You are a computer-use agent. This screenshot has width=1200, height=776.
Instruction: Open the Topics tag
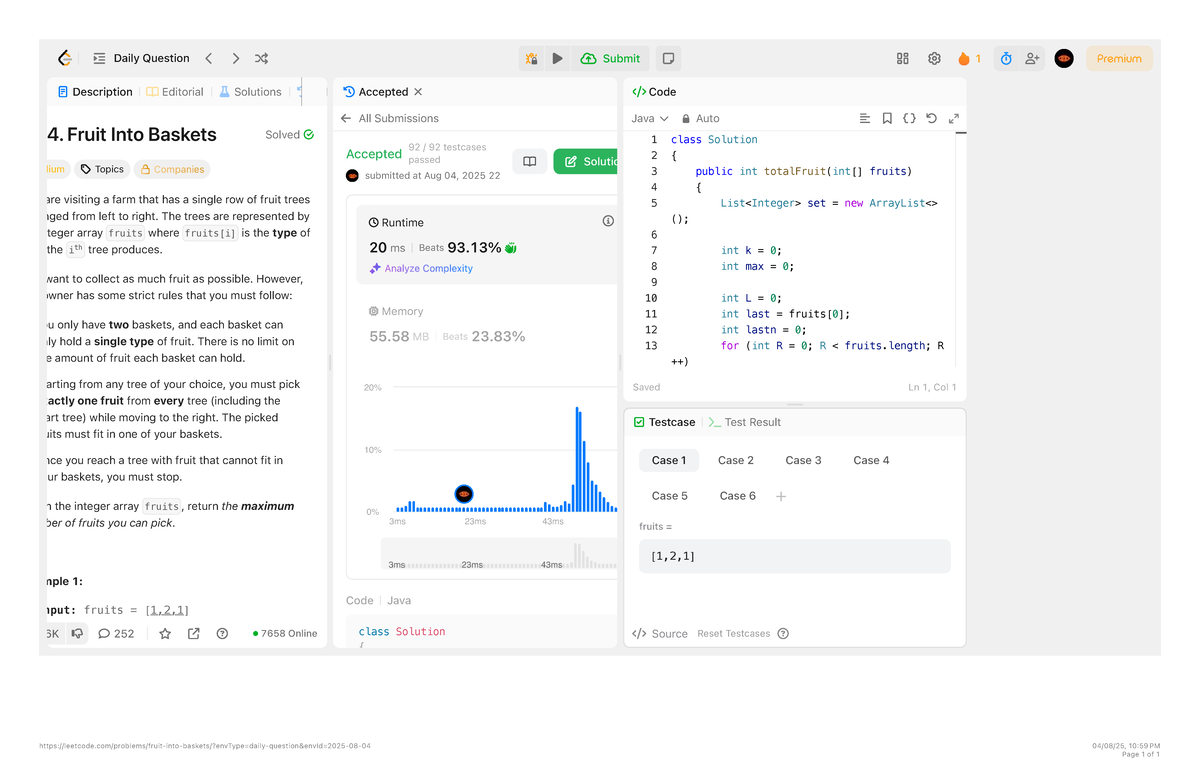point(103,169)
